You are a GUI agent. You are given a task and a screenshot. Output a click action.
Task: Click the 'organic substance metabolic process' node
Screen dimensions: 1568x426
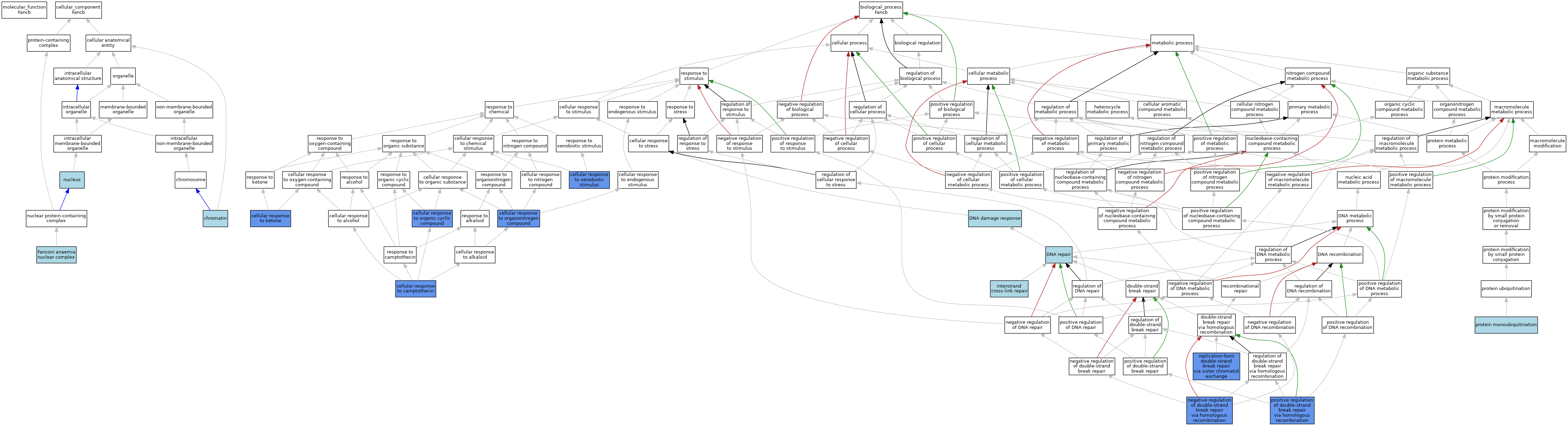[1427, 76]
